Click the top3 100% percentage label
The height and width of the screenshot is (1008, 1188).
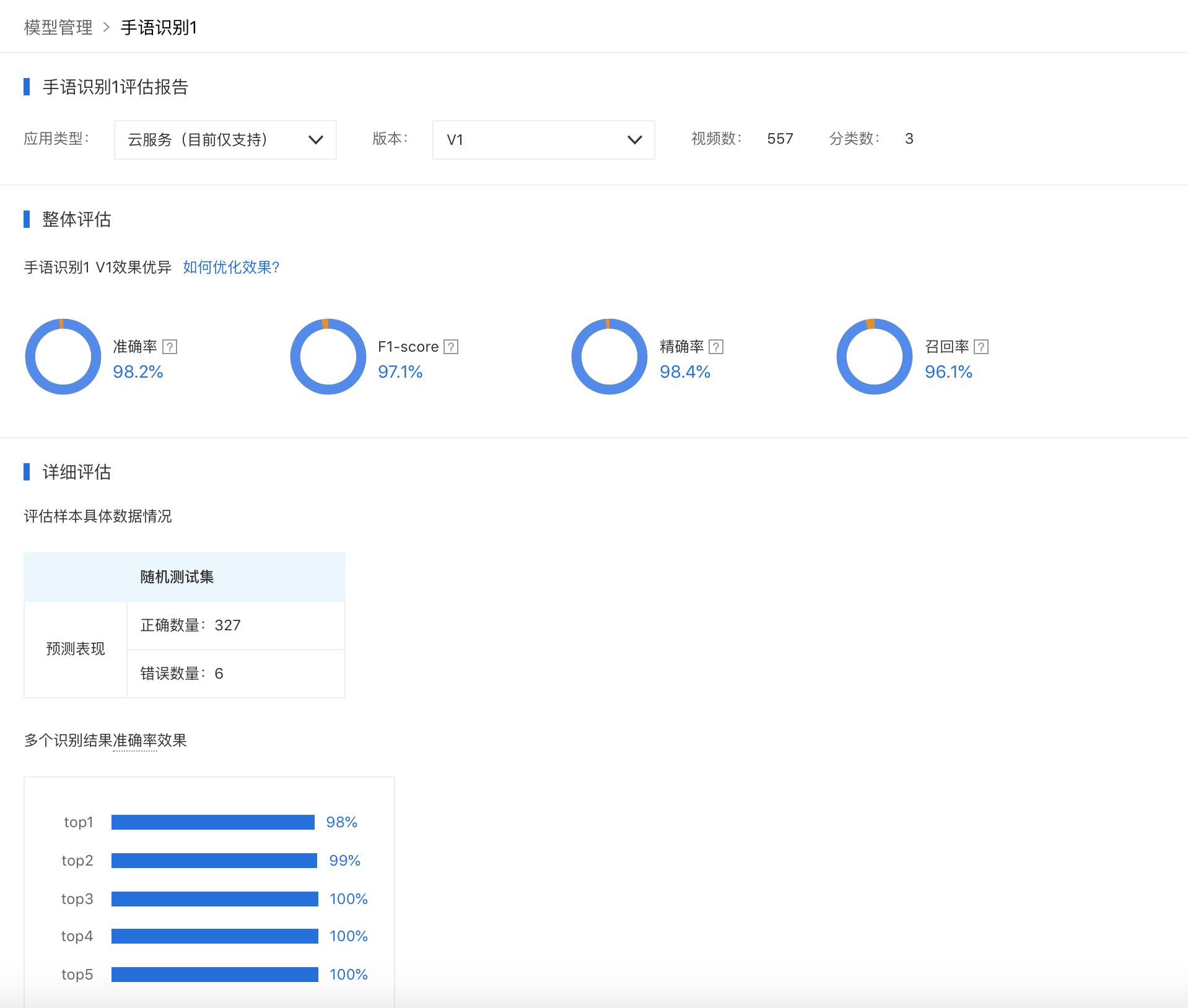(349, 899)
